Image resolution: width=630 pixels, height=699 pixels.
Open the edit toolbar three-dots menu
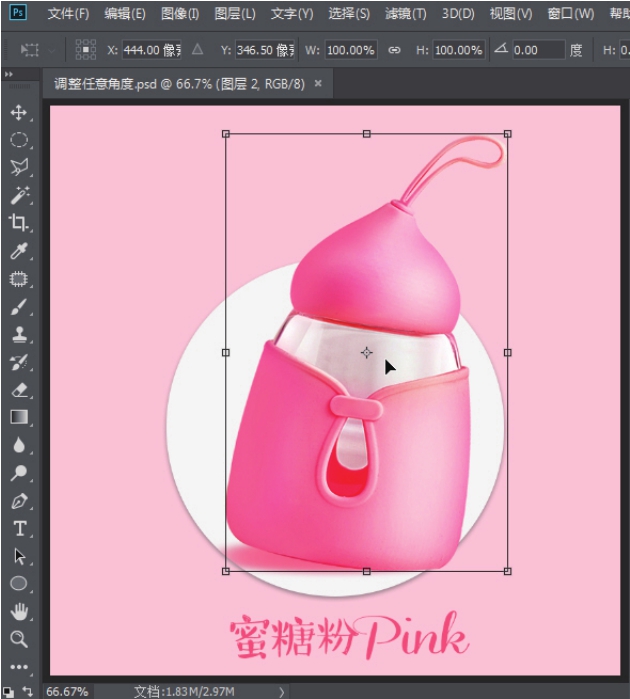(18, 666)
